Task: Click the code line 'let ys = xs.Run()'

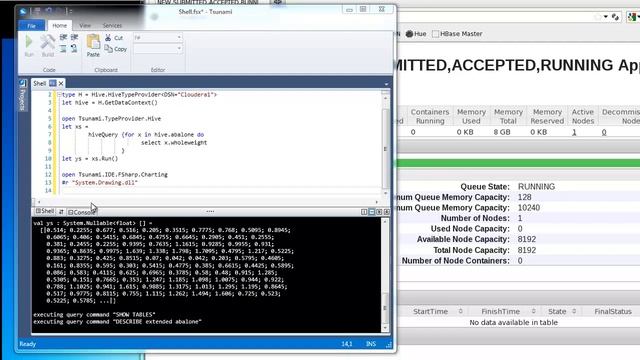Action: (90, 159)
